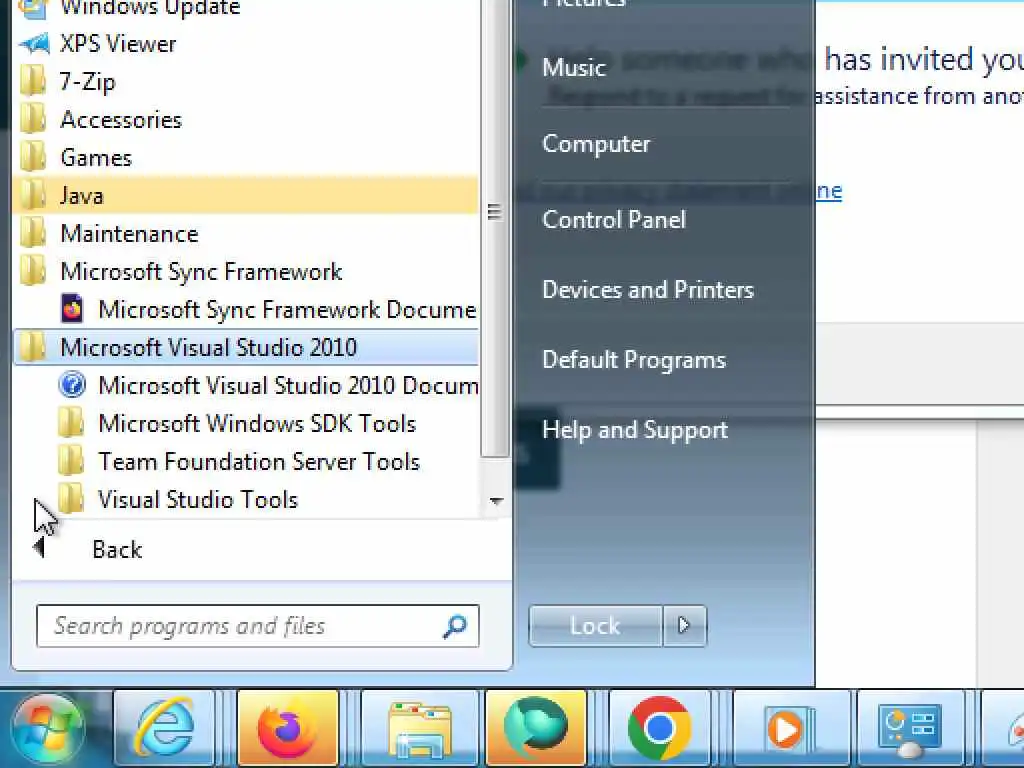The width and height of the screenshot is (1024, 768).
Task: Collapse the Microsoft Sync Framework group
Action: coord(246,271)
